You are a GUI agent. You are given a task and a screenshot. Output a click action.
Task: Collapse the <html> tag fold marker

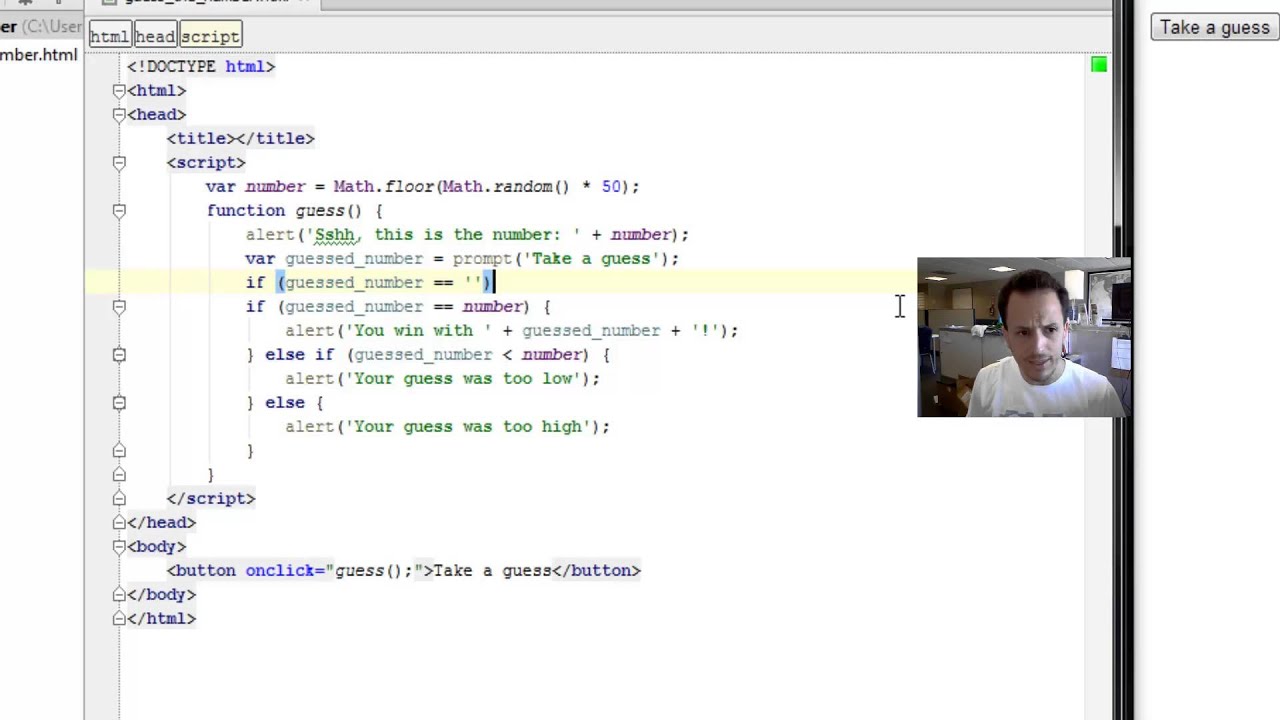(x=119, y=90)
